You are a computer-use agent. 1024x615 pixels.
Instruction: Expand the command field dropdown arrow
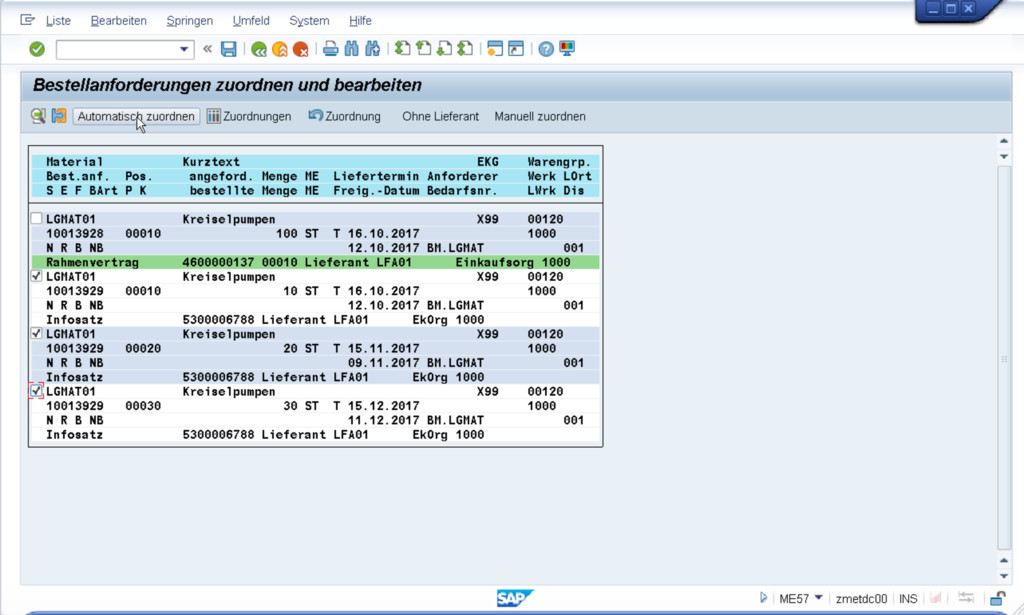tap(184, 49)
